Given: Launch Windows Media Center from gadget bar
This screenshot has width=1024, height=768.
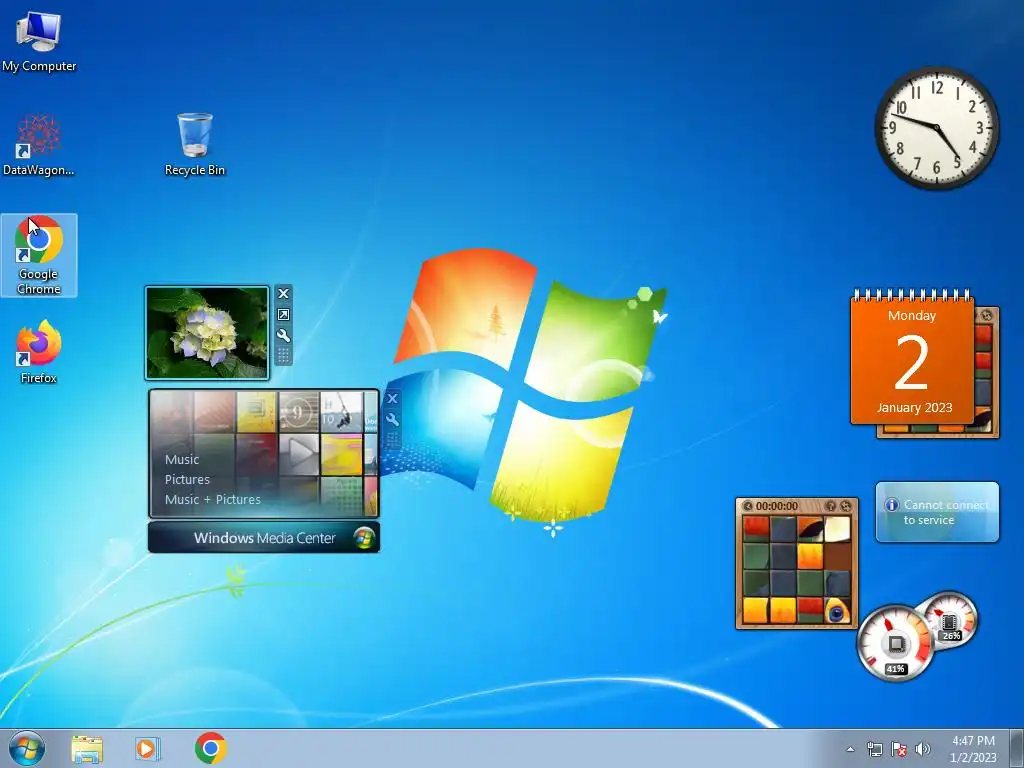Looking at the screenshot, I should point(264,537).
